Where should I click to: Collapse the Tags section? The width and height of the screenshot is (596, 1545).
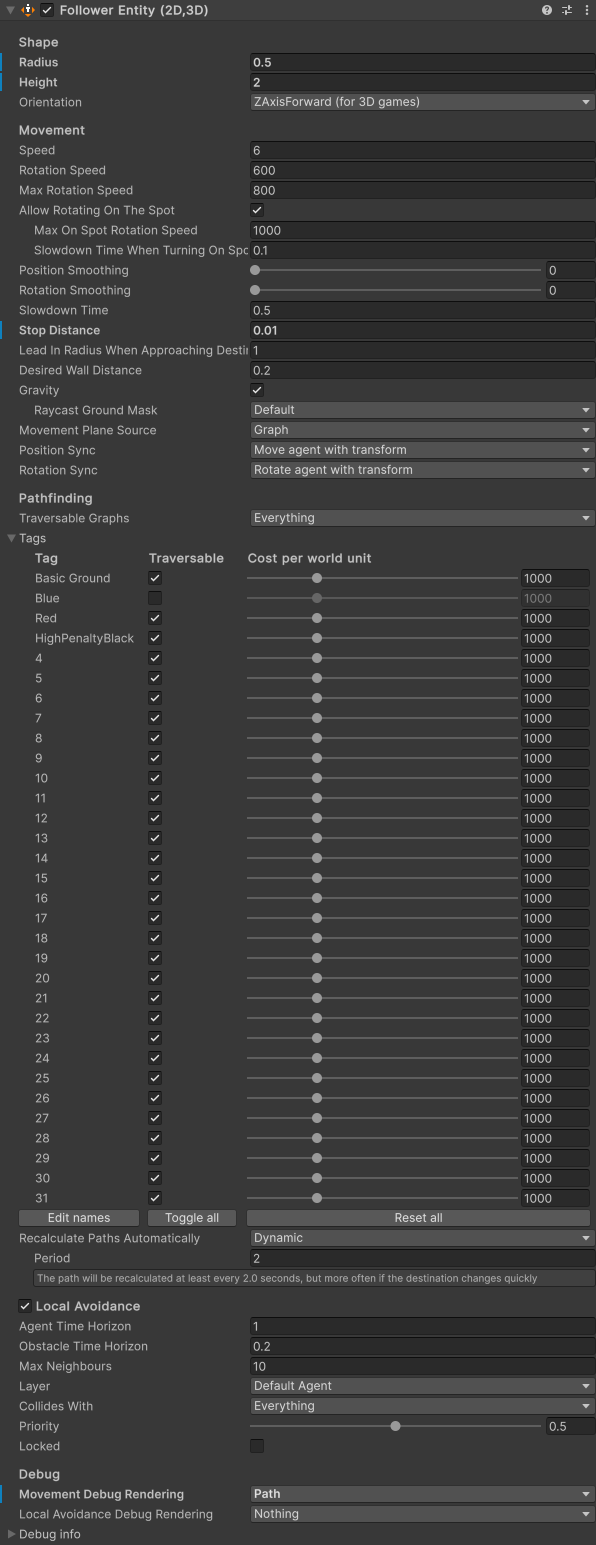tap(11, 538)
